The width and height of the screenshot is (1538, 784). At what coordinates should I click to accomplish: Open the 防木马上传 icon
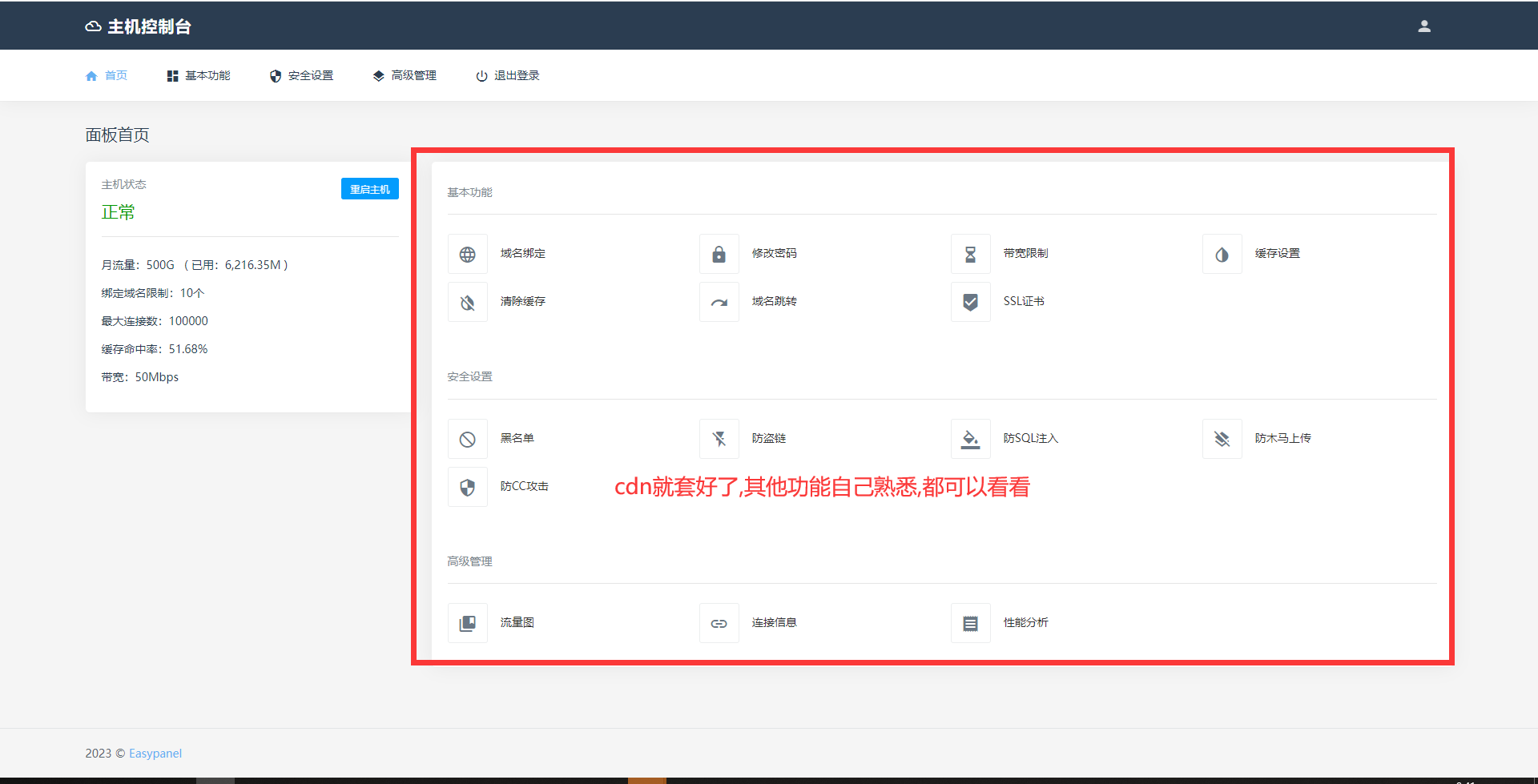pyautogui.click(x=1222, y=440)
